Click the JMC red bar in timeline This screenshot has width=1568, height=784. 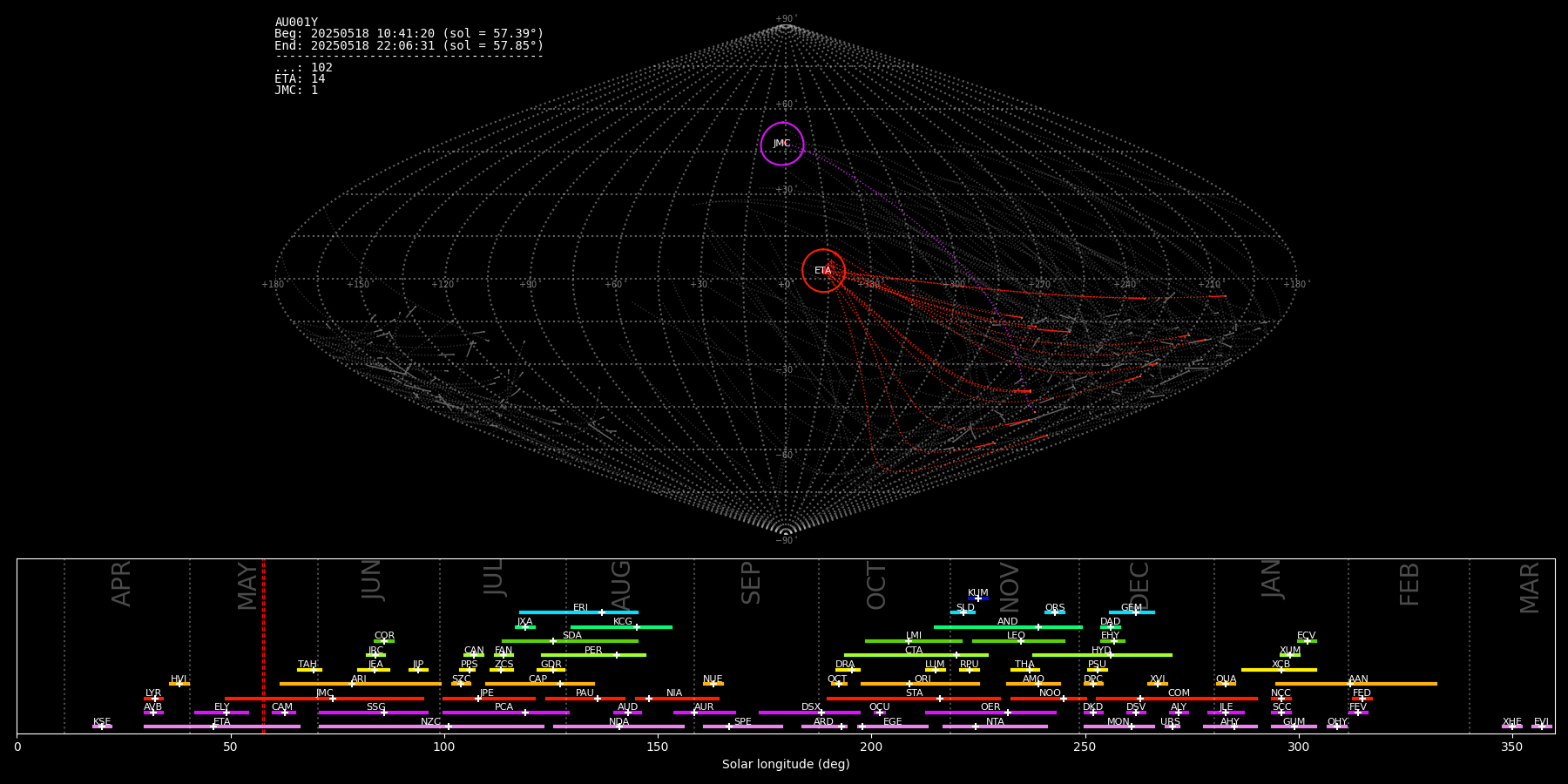point(324,699)
